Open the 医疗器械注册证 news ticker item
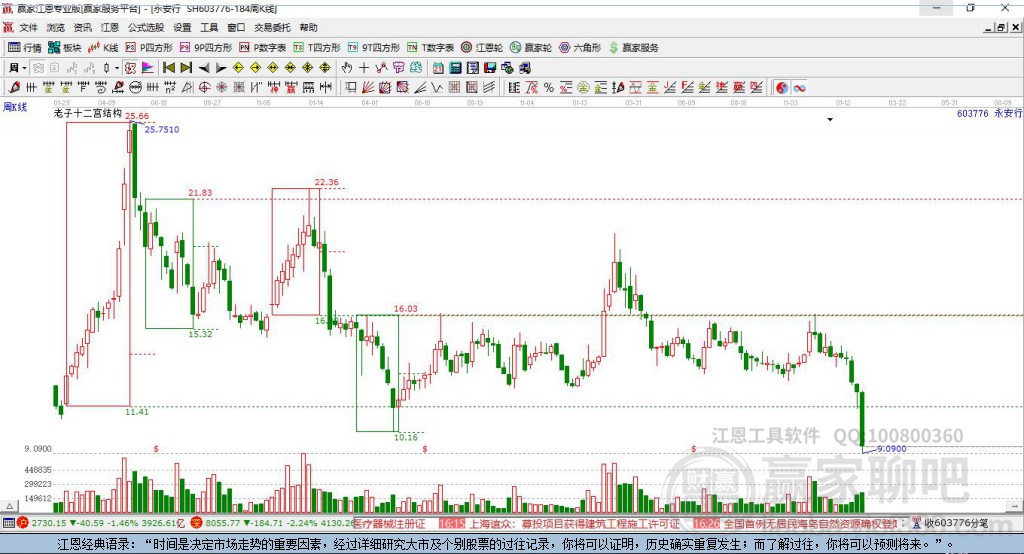Screen dimensions: 1024x554 (x=389, y=523)
